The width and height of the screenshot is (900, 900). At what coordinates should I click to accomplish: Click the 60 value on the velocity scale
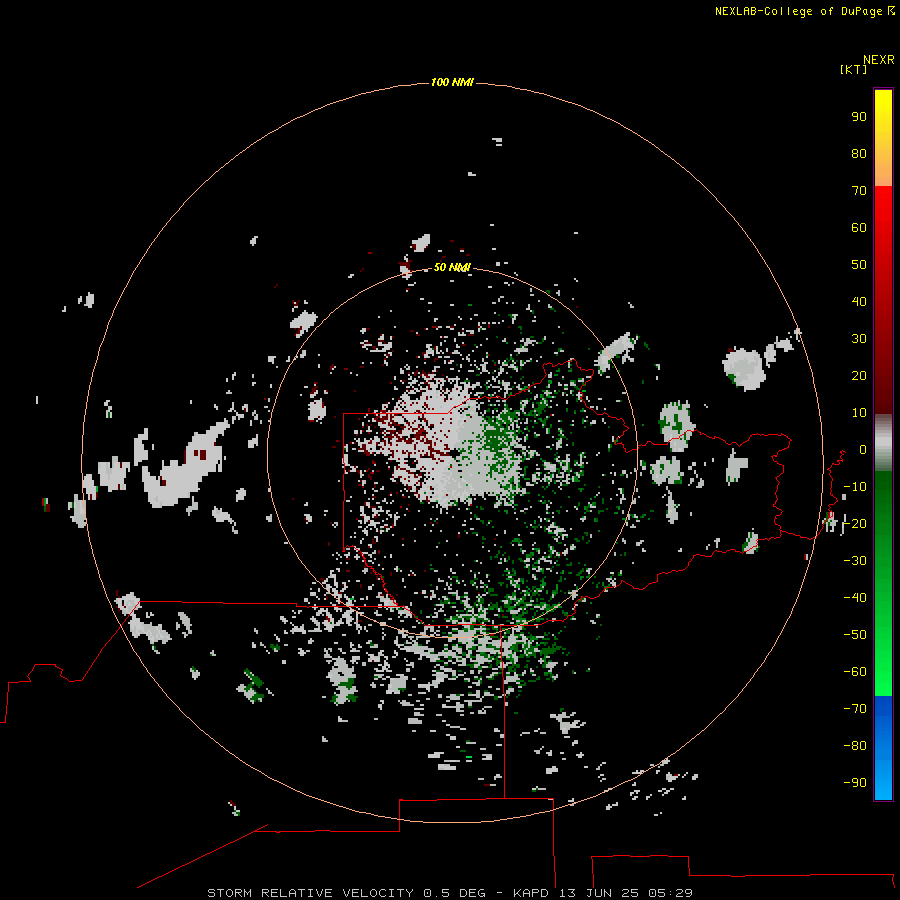(859, 227)
